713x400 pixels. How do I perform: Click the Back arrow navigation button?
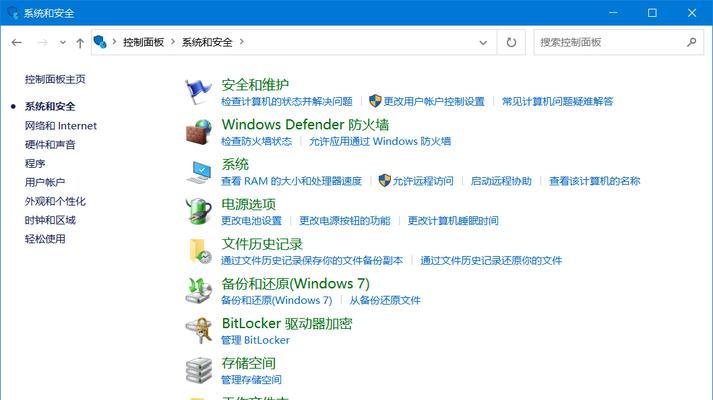coord(17,42)
